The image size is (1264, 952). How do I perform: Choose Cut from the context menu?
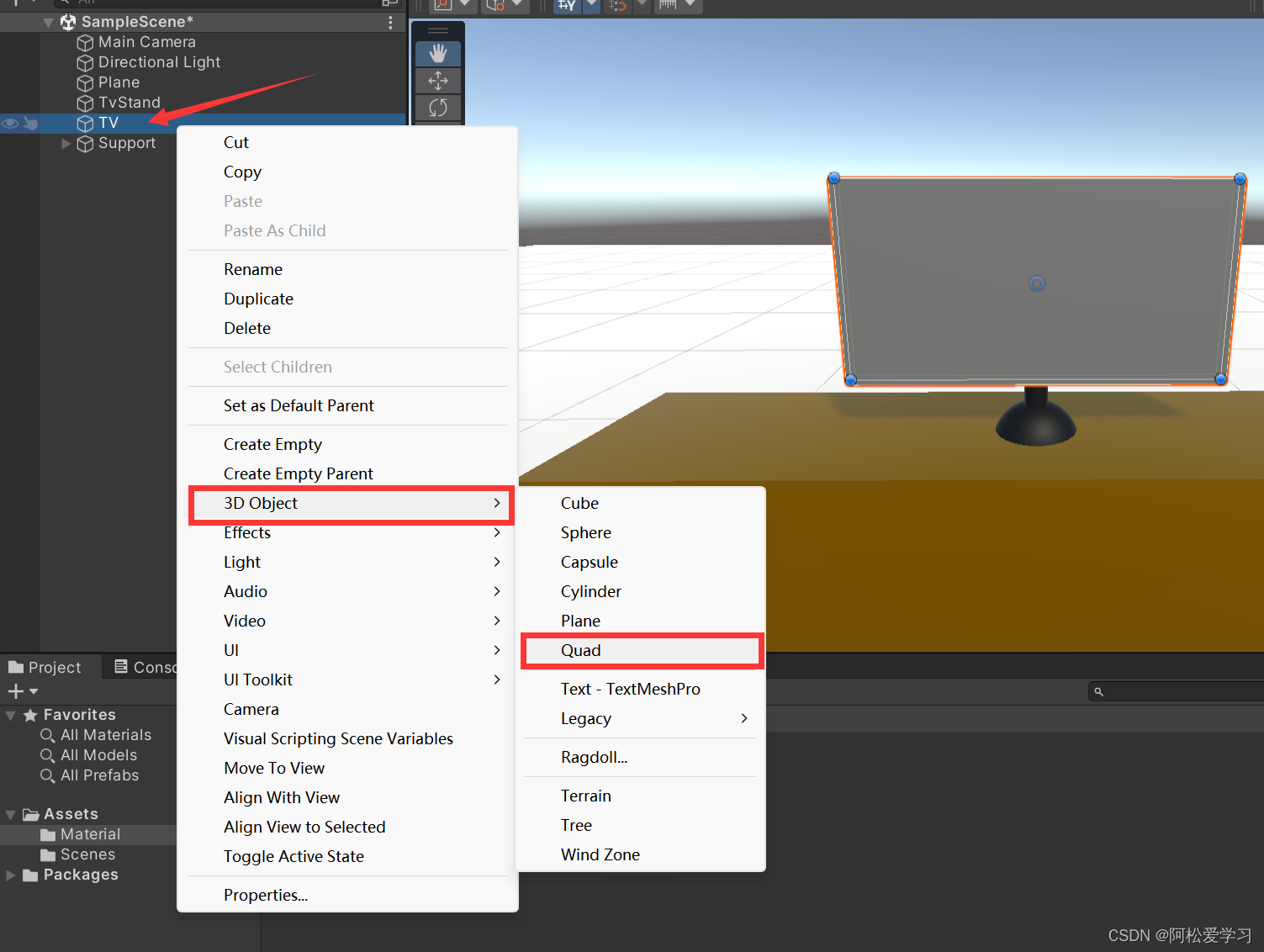click(x=347, y=142)
